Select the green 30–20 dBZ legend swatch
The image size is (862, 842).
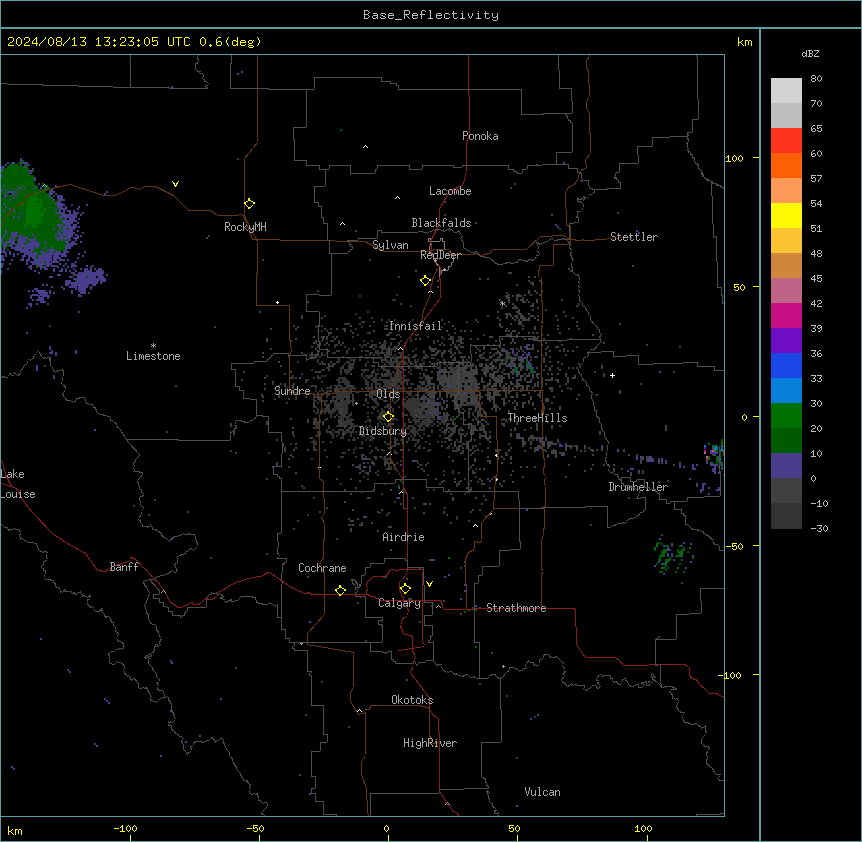pyautogui.click(x=786, y=416)
